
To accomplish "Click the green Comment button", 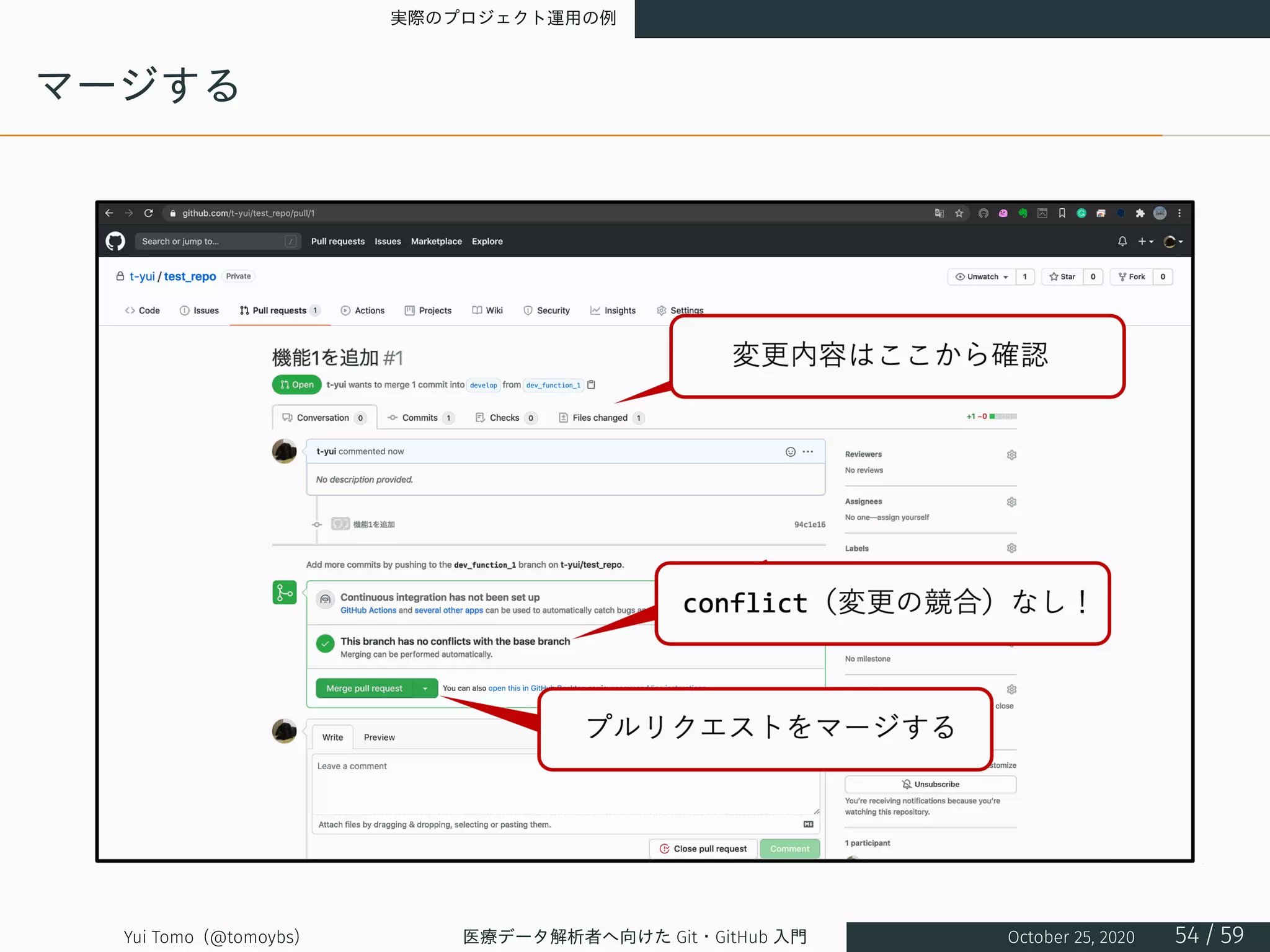I will pos(789,849).
